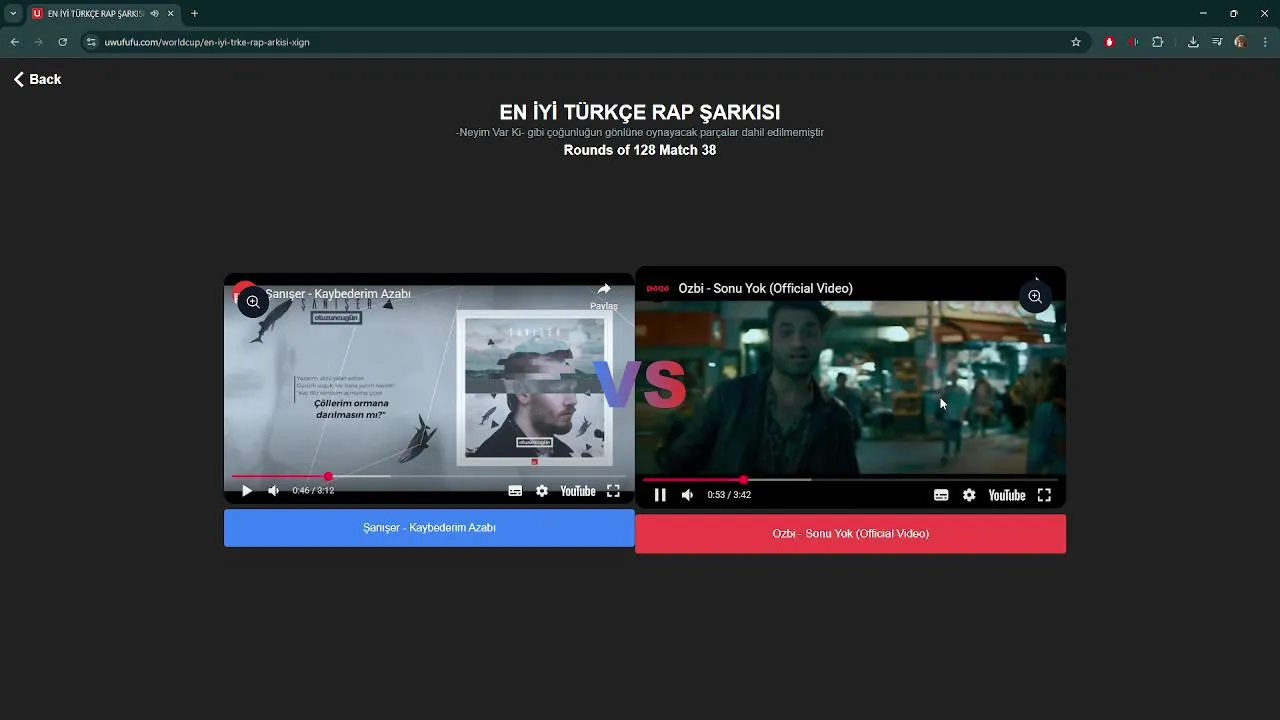The image size is (1280, 720).
Task: Reload the uwufufu page
Action: 62,42
